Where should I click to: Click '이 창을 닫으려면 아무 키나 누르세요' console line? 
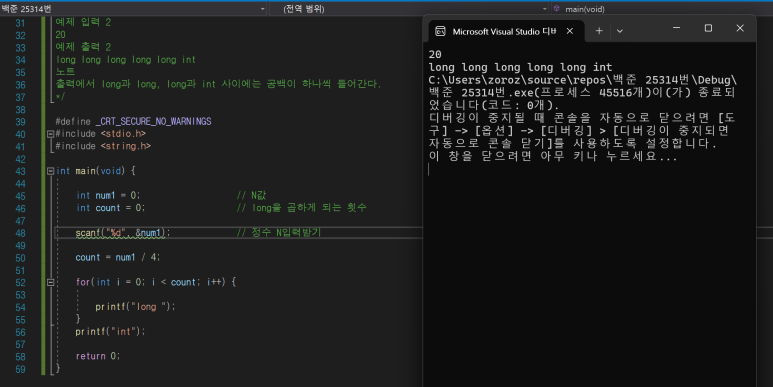click(x=553, y=156)
